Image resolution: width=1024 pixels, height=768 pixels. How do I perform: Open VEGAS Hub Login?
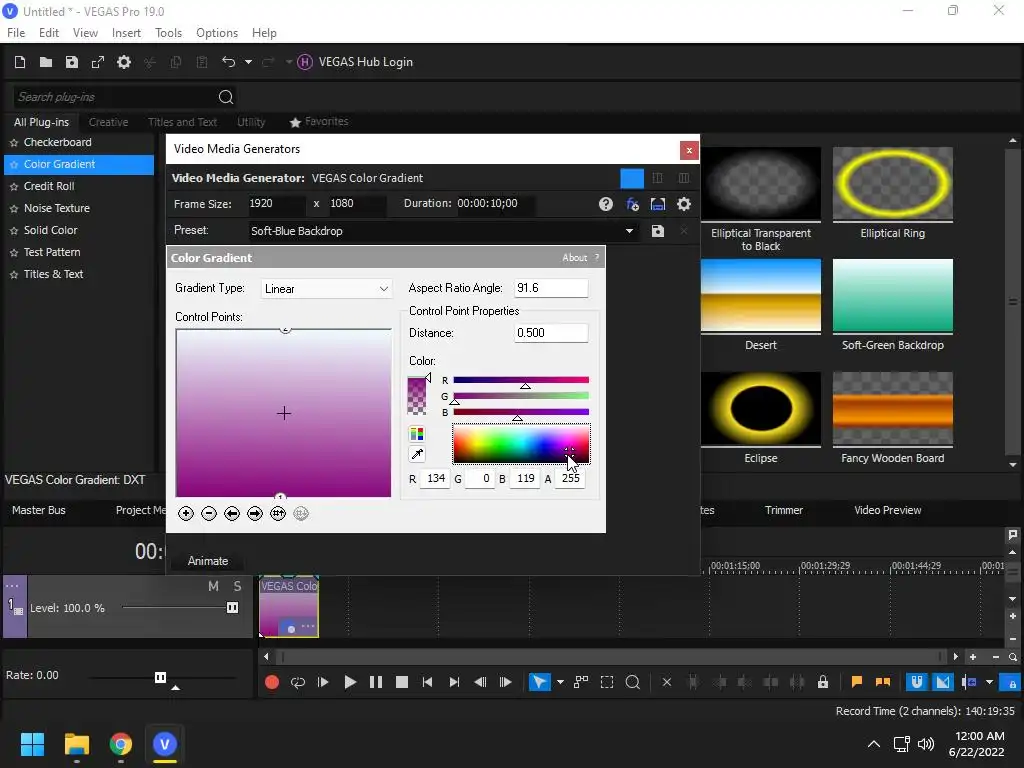pyautogui.click(x=355, y=62)
